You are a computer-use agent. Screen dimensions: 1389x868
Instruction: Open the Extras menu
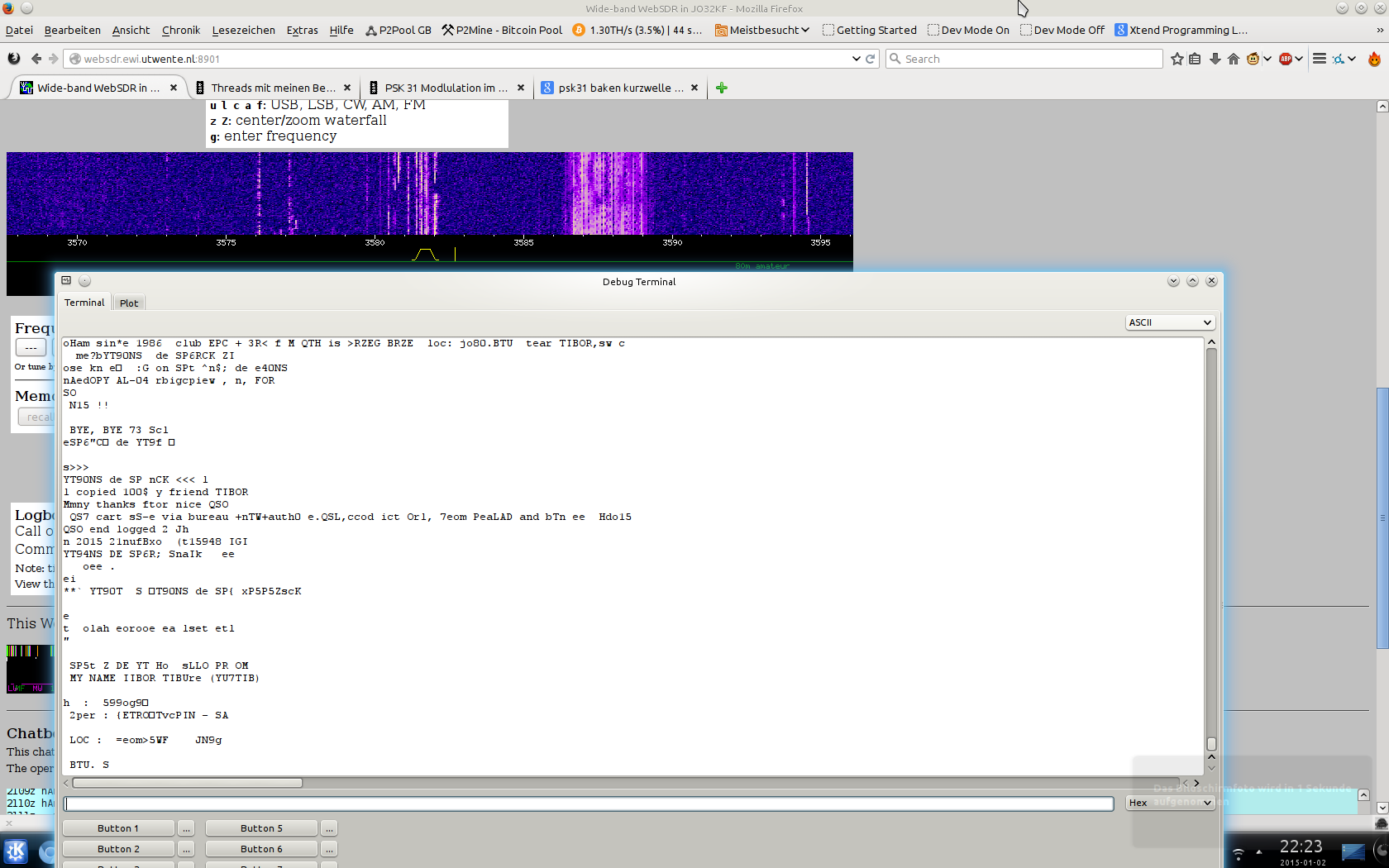303,30
